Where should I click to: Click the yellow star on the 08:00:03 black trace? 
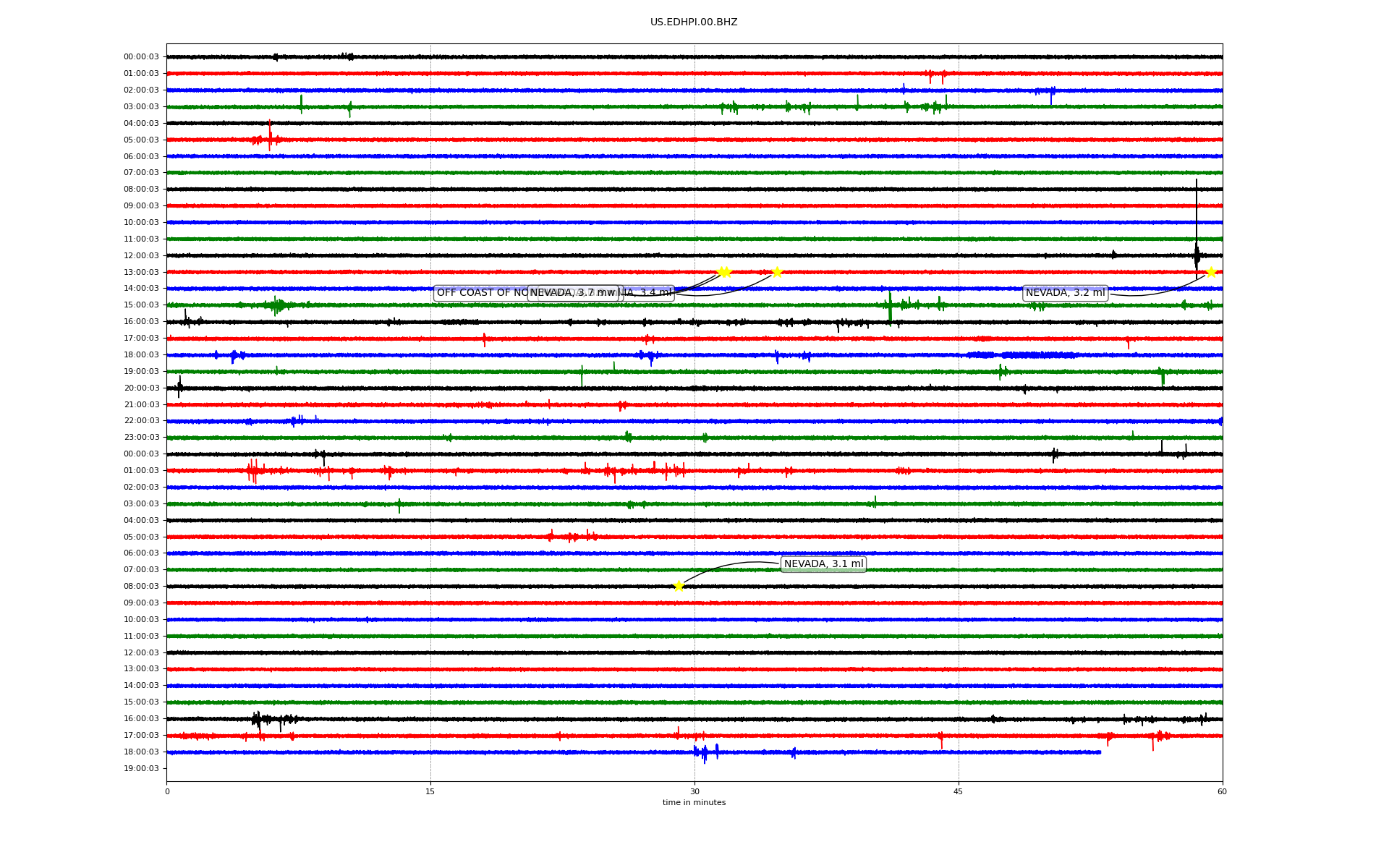point(679,586)
